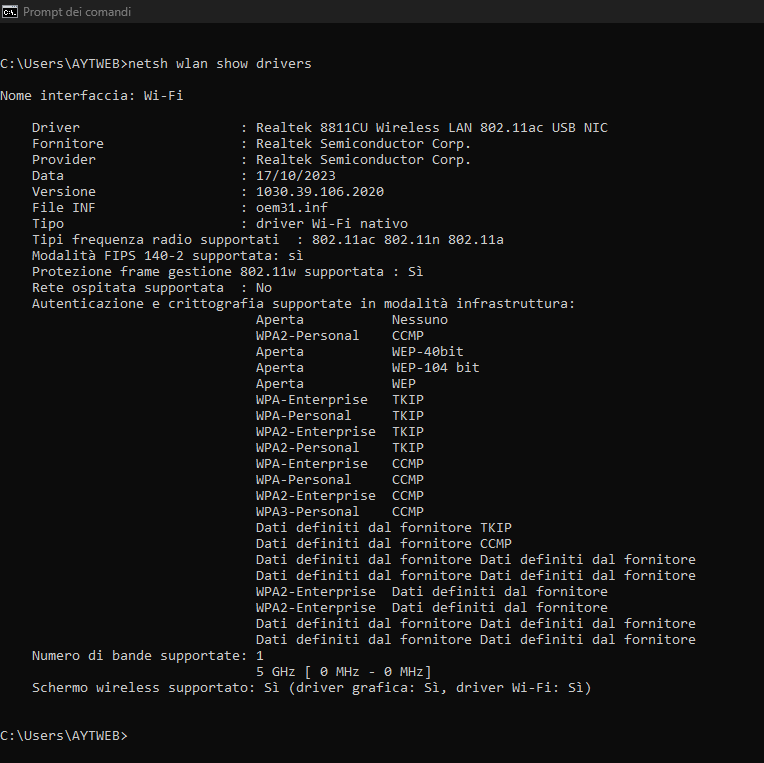Viewport: 764px width, 763px height.
Task: Click the WPA3-Personal CCMP entry
Action: [339, 512]
